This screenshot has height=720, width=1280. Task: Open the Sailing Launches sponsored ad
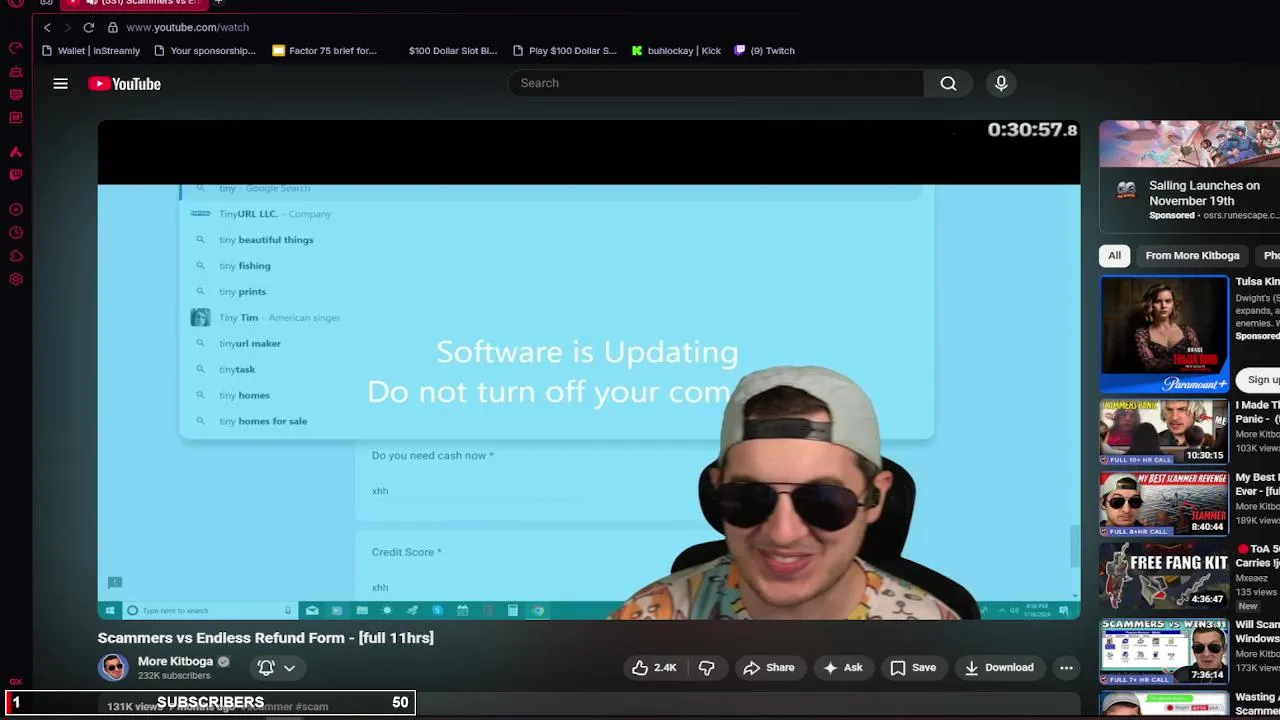[1189, 176]
